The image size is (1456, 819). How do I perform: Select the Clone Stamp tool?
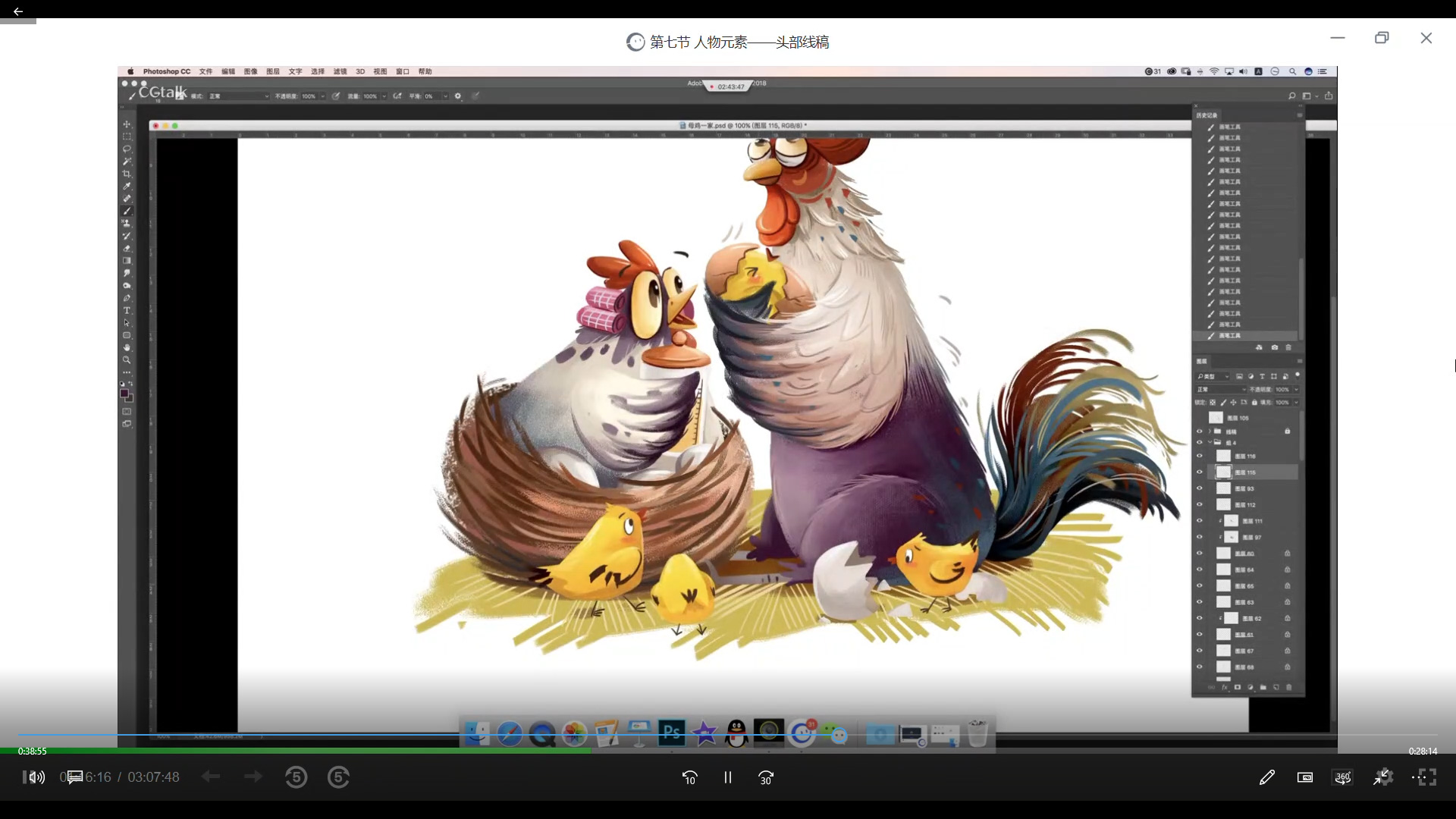[127, 224]
